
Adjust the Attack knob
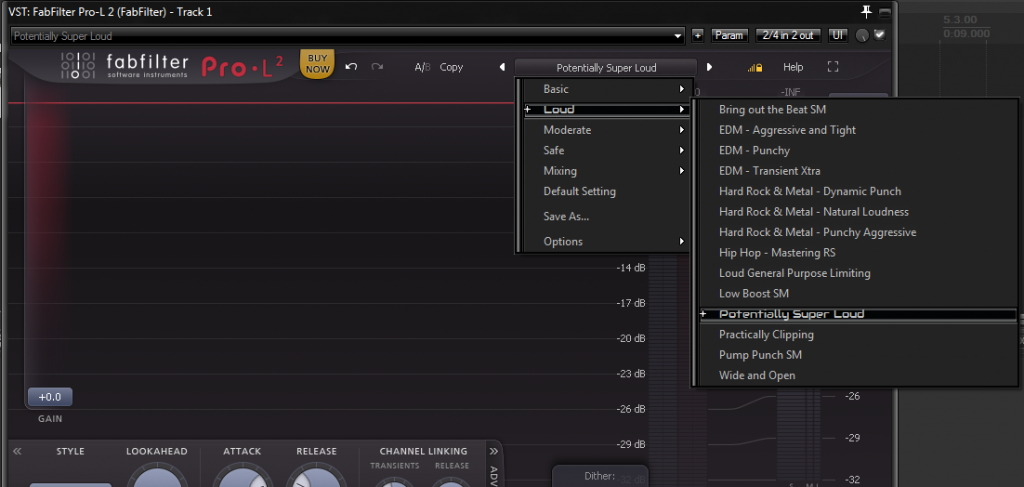point(242,475)
